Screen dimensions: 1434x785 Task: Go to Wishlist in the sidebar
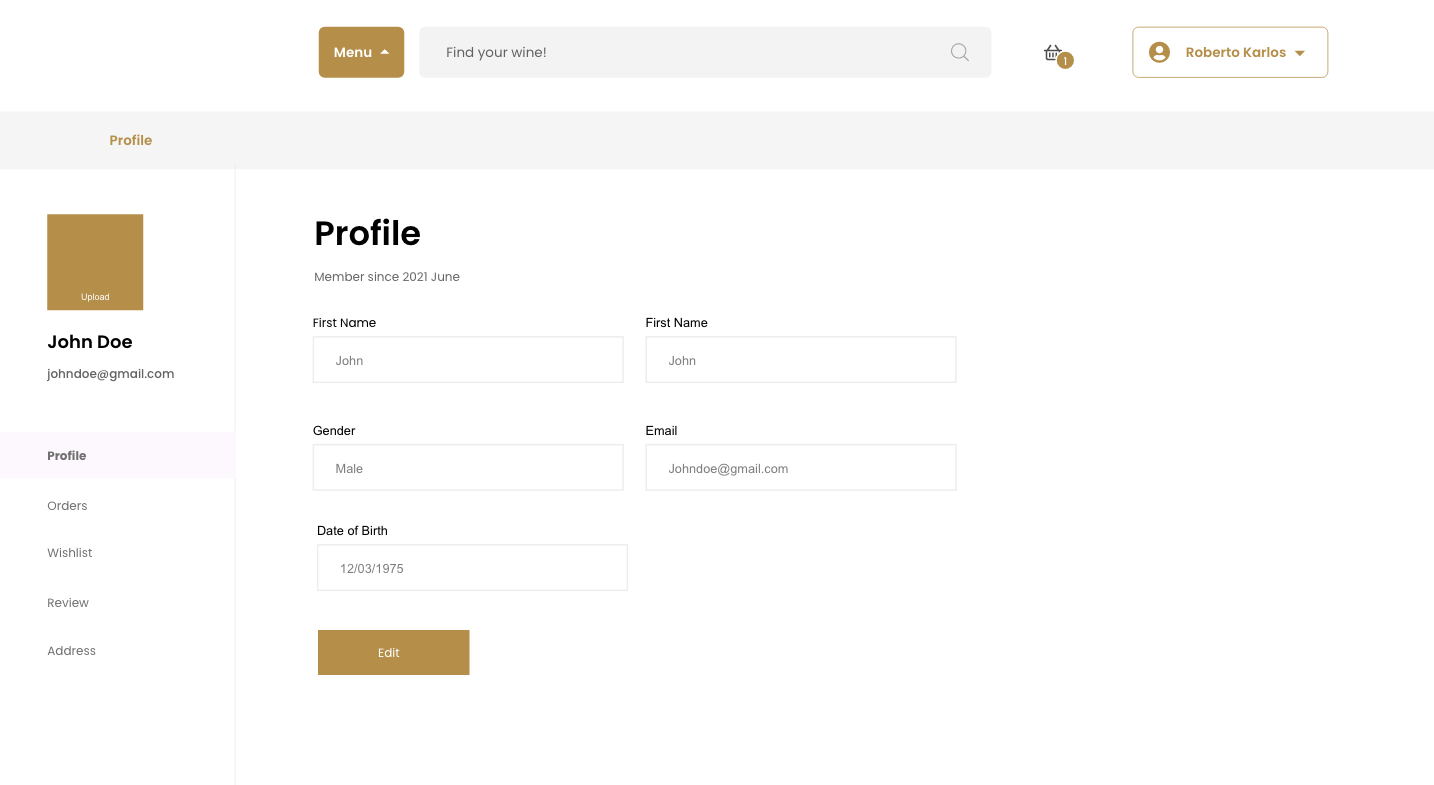pyautogui.click(x=70, y=552)
